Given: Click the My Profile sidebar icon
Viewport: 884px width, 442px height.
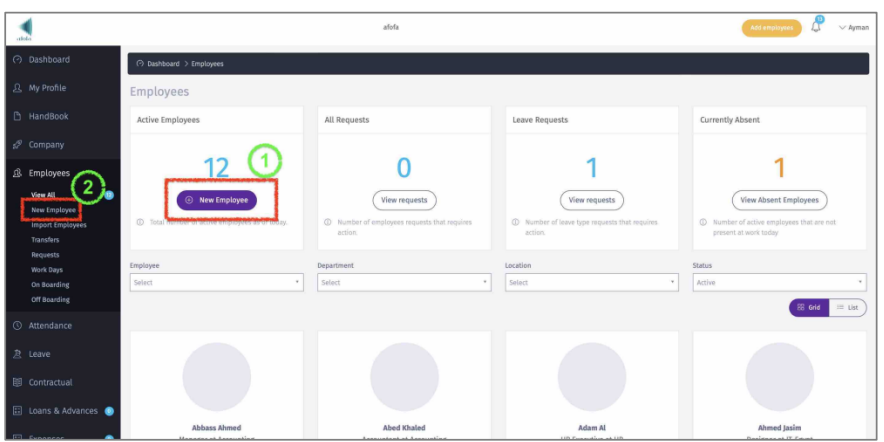Looking at the screenshot, I should coord(17,88).
